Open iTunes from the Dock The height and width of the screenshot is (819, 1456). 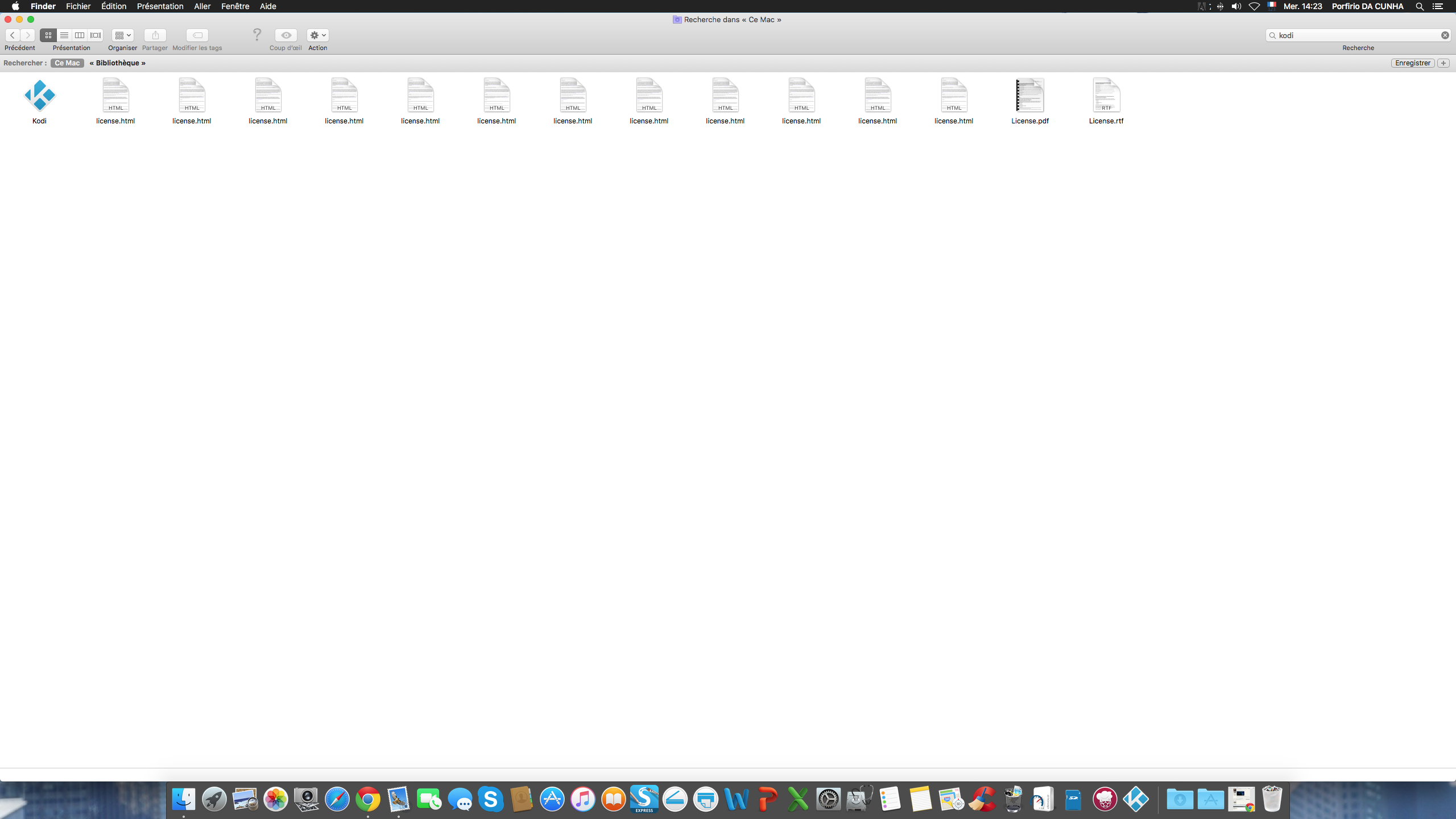pos(583,799)
